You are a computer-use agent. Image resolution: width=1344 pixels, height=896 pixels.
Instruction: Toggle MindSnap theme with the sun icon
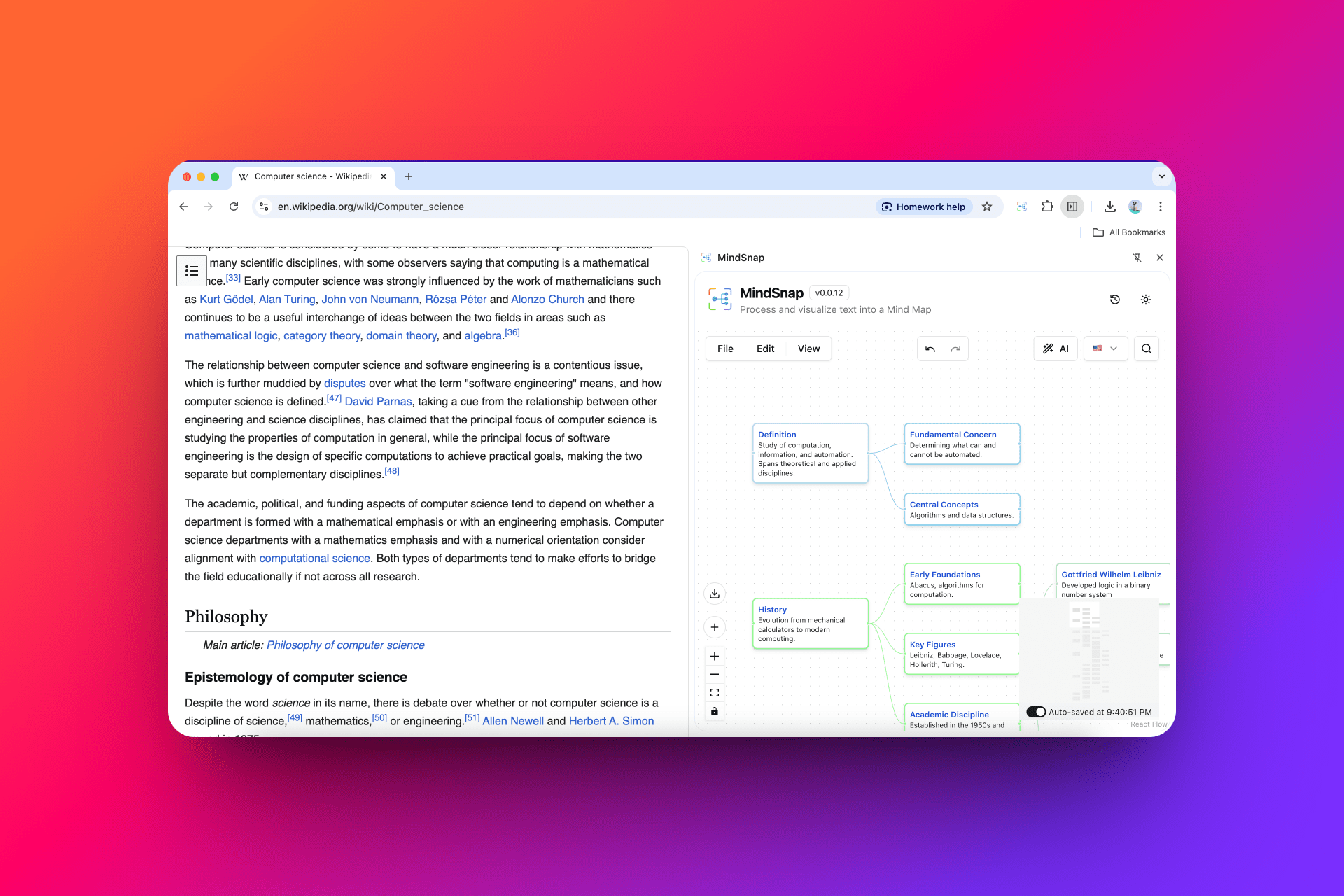[1146, 300]
